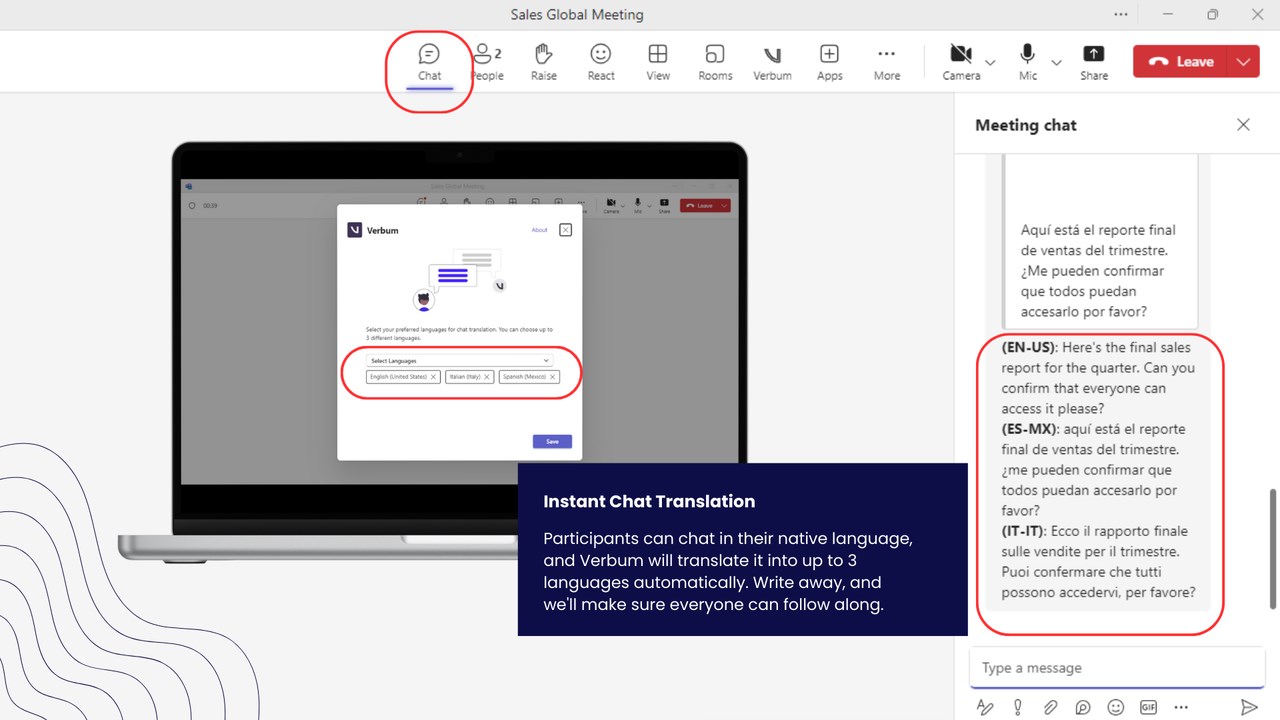Send the chat message
The image size is (1280, 720).
[1249, 707]
